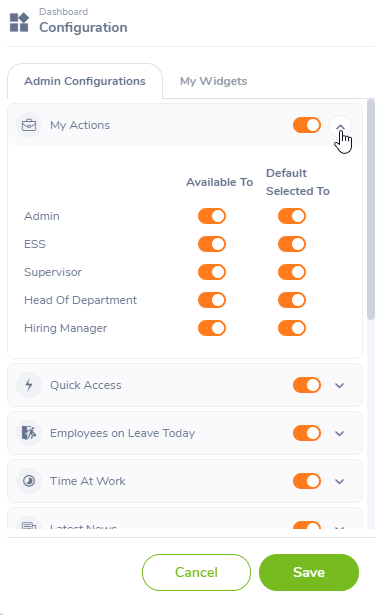Click the Quick Access lightning bolt icon
The height and width of the screenshot is (615, 384).
point(29,385)
